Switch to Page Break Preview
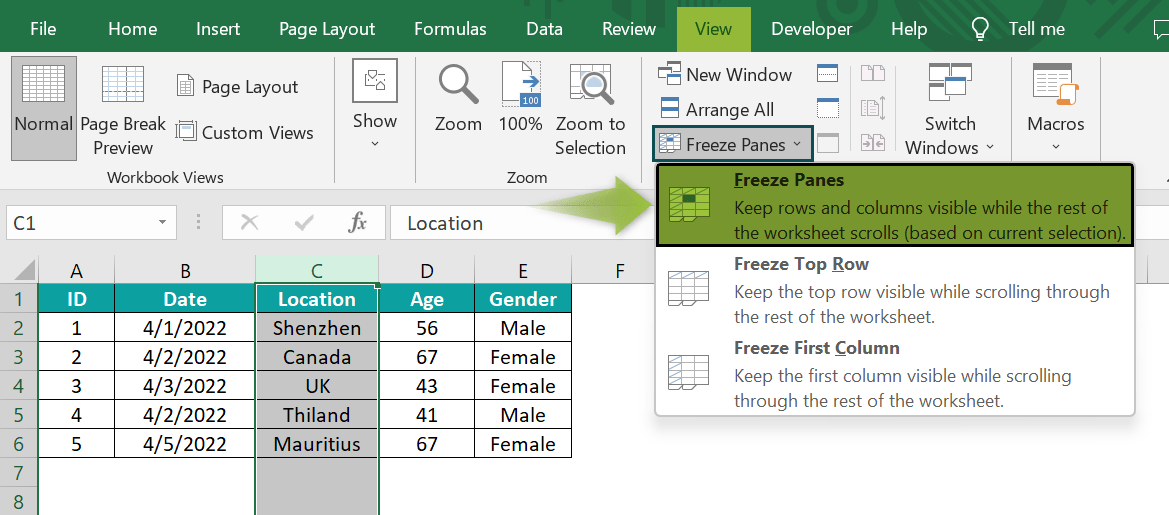Viewport: 1169px width, 515px height. click(123, 110)
